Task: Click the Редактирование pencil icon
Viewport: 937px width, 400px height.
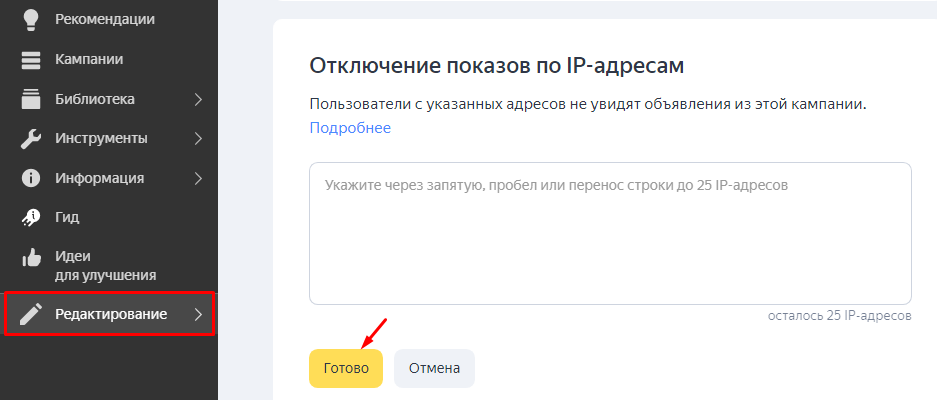Action: click(30, 315)
